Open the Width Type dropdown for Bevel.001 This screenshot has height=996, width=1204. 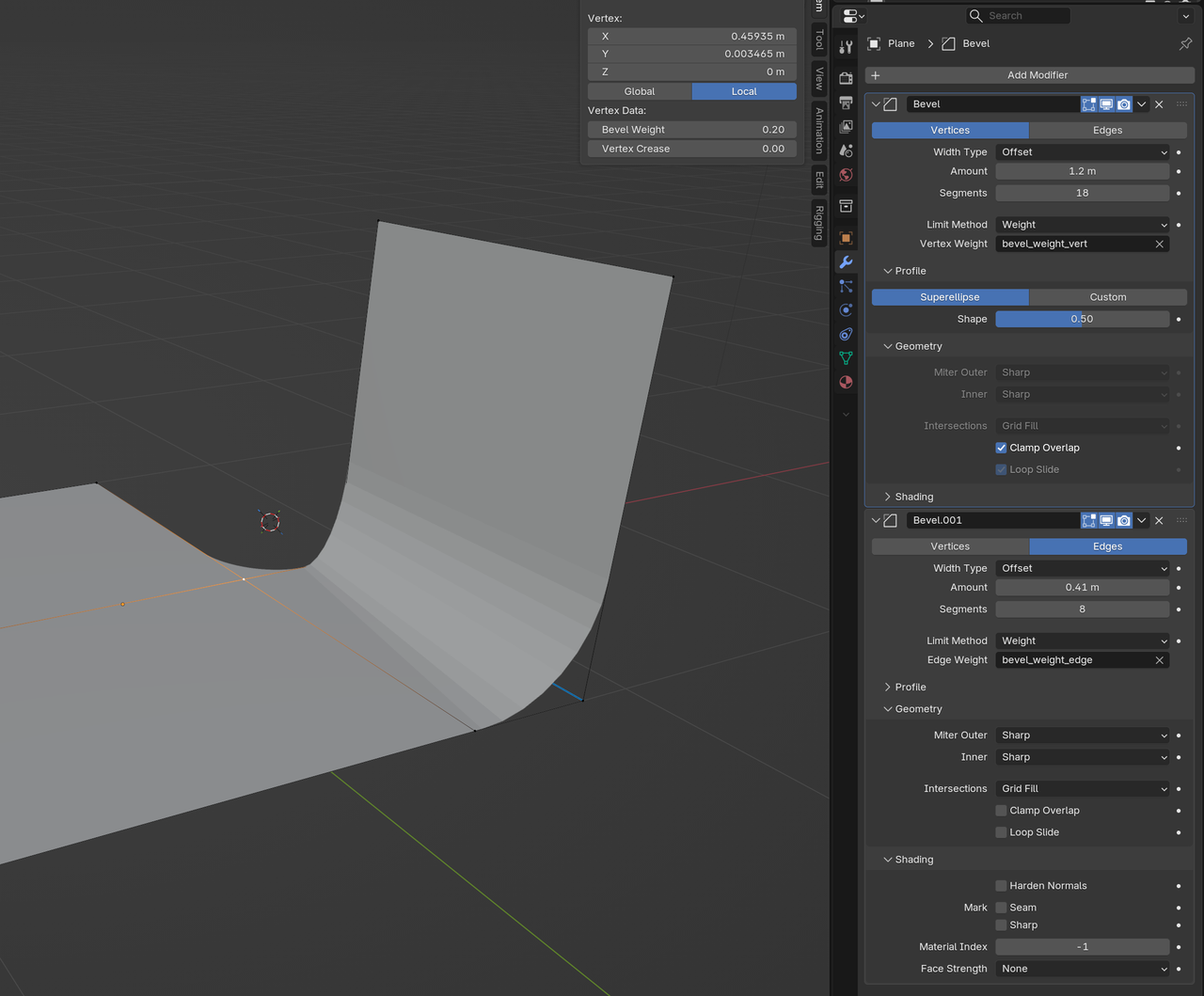1082,568
